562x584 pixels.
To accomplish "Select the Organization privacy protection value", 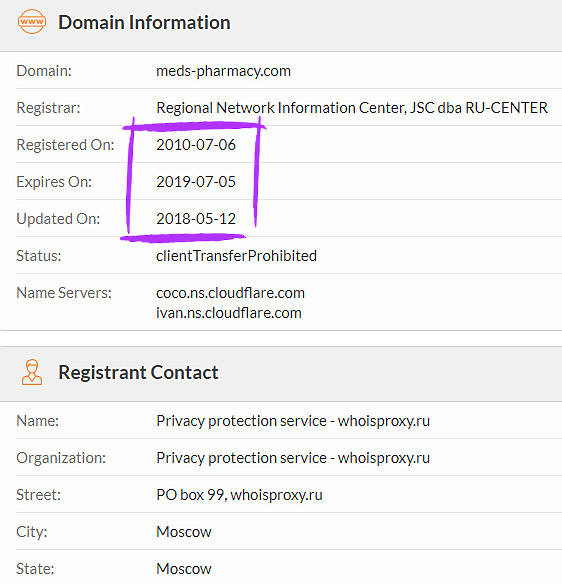I will 293,458.
